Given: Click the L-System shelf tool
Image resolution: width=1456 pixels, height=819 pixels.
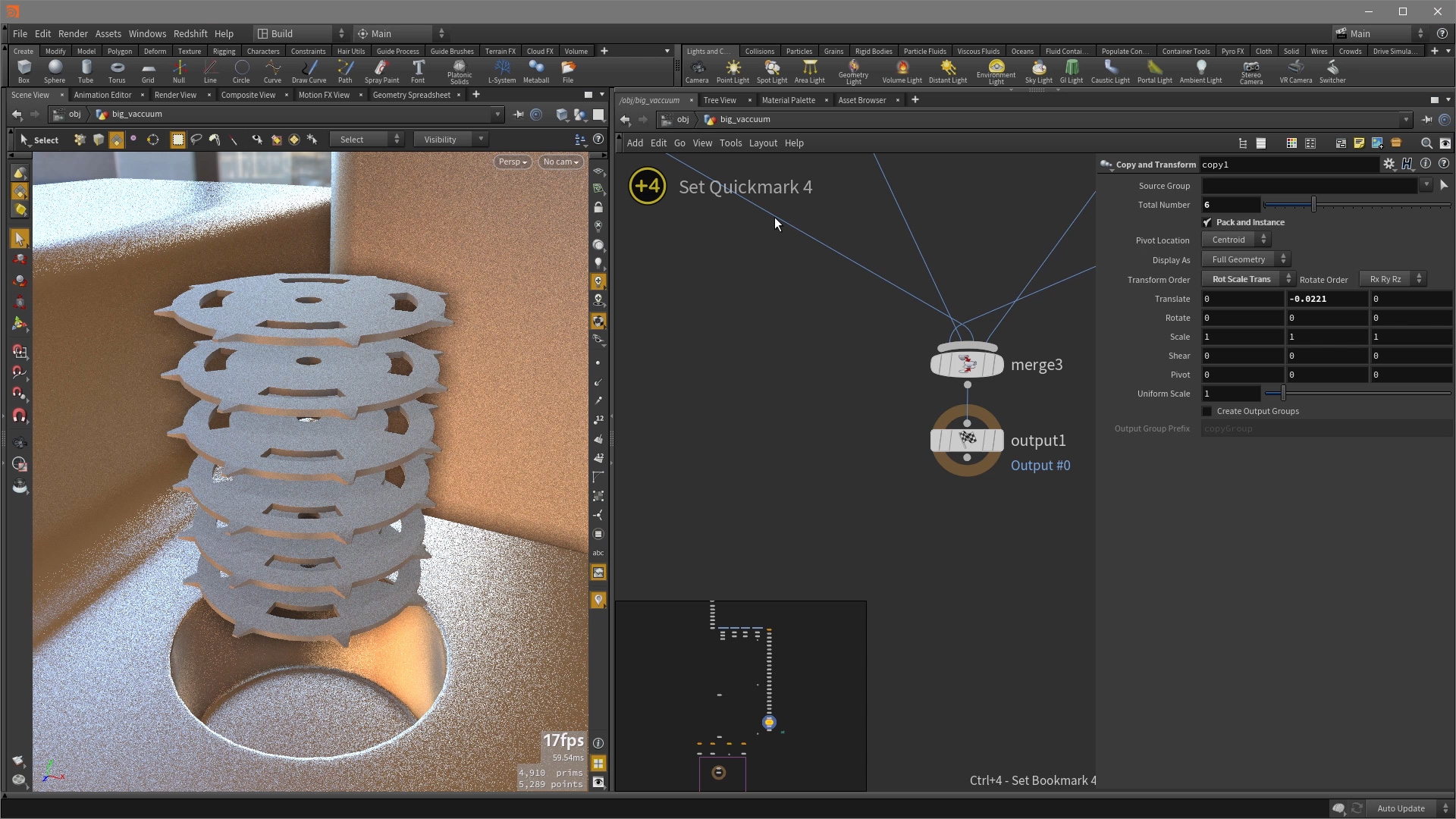Looking at the screenshot, I should coord(501,71).
